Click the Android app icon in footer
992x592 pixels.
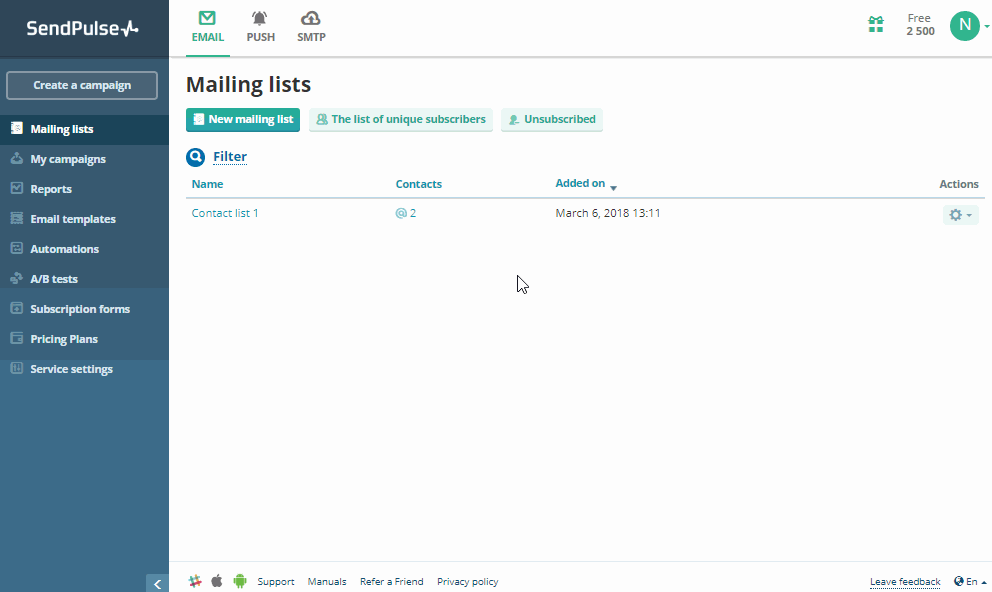239,580
